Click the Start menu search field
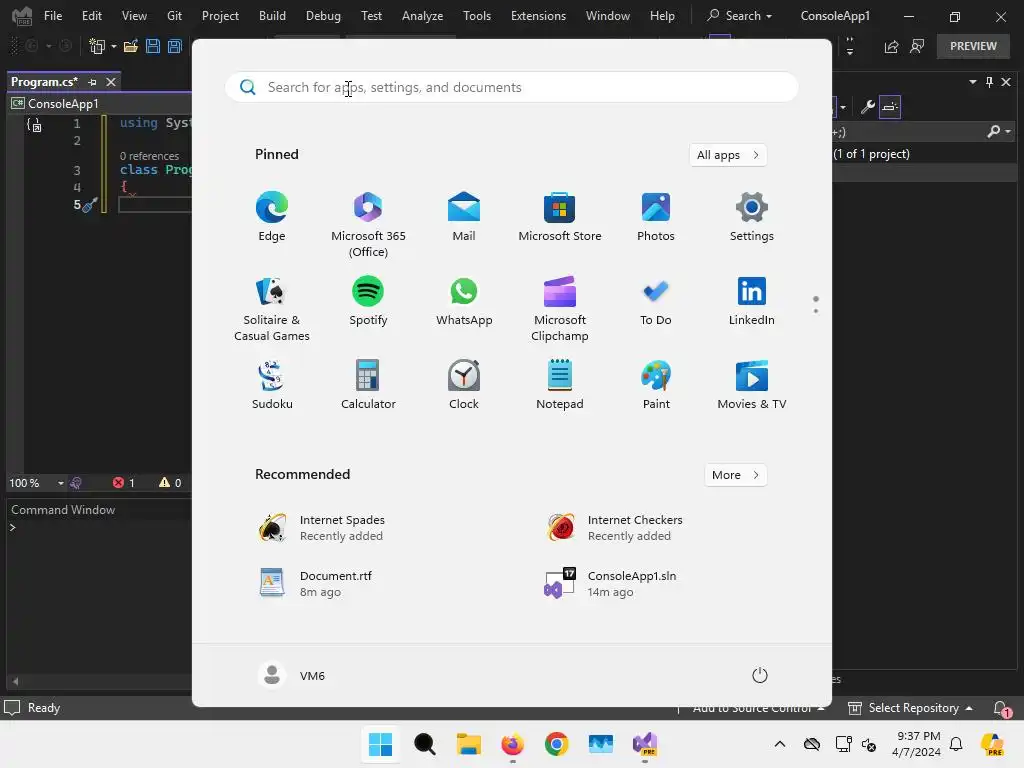This screenshot has width=1024, height=768. pyautogui.click(x=511, y=87)
